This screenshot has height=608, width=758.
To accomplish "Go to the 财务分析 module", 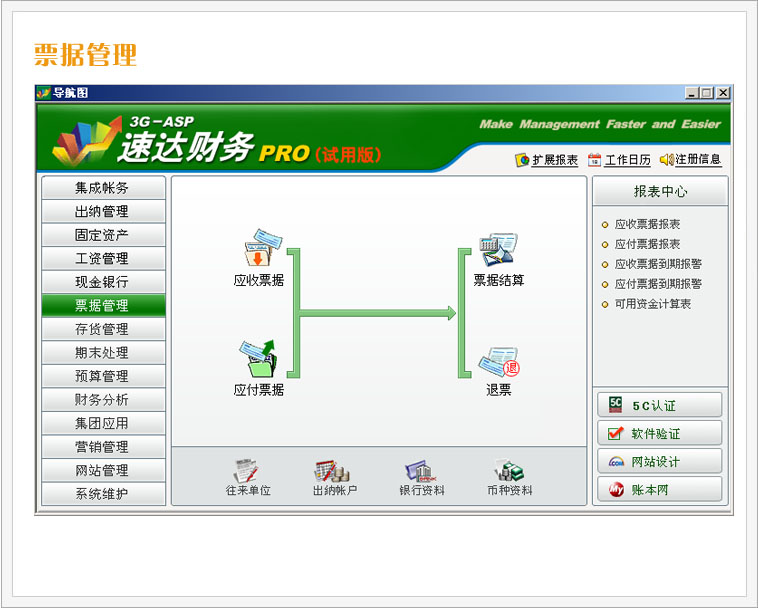I will click(x=103, y=400).
